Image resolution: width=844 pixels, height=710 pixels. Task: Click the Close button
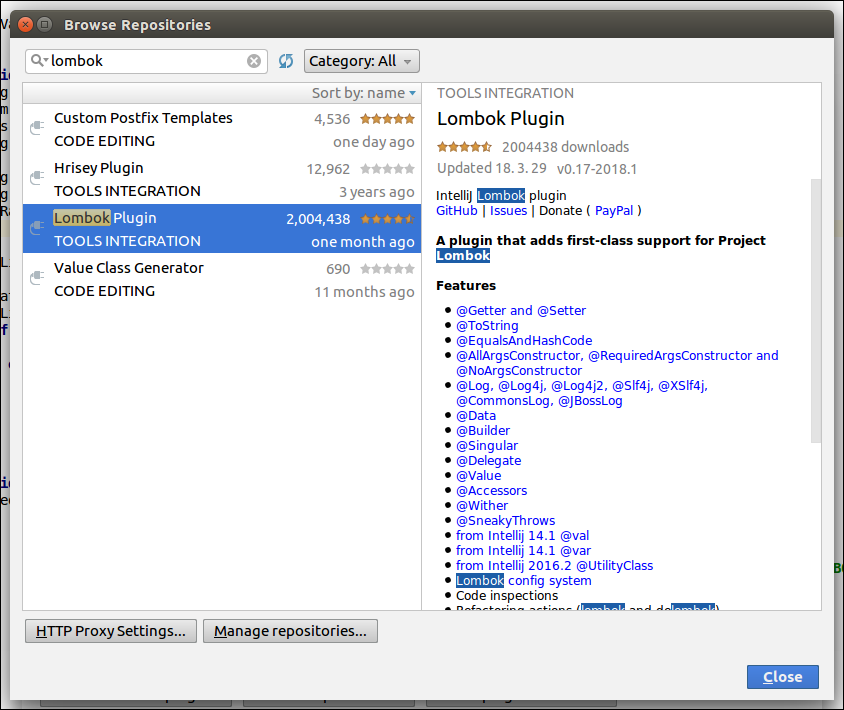click(x=783, y=677)
